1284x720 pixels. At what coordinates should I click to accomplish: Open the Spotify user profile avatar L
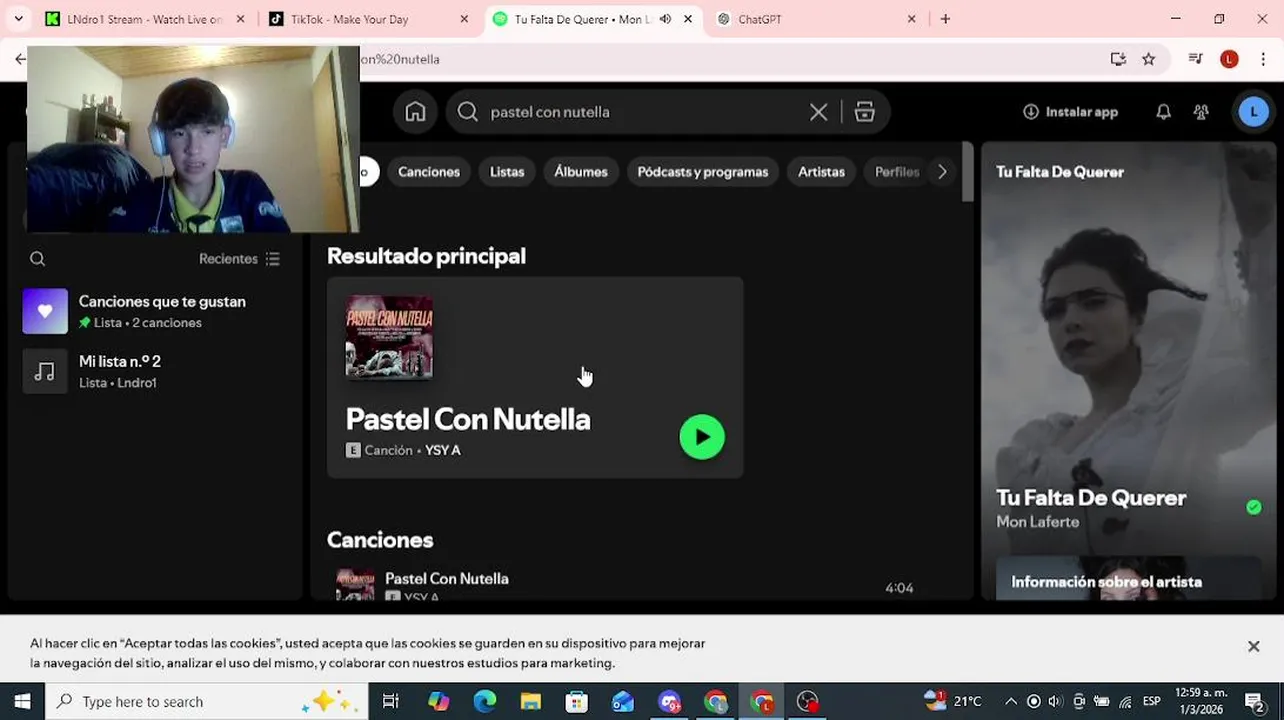point(1254,112)
